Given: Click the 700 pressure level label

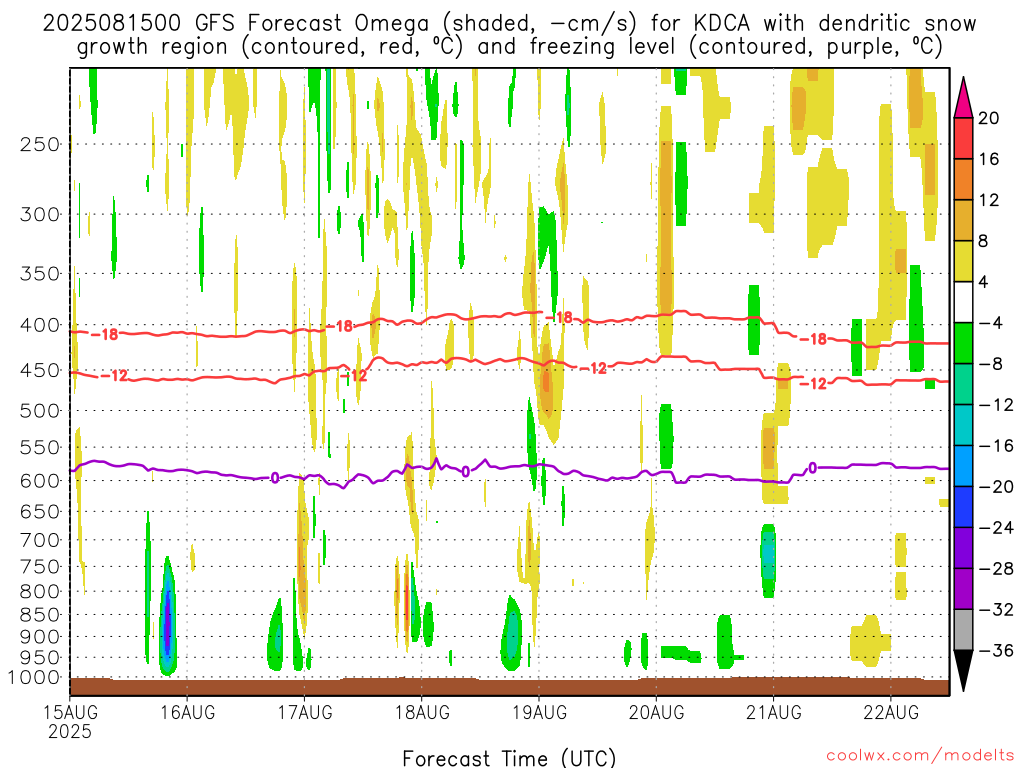Looking at the screenshot, I should 40,540.
